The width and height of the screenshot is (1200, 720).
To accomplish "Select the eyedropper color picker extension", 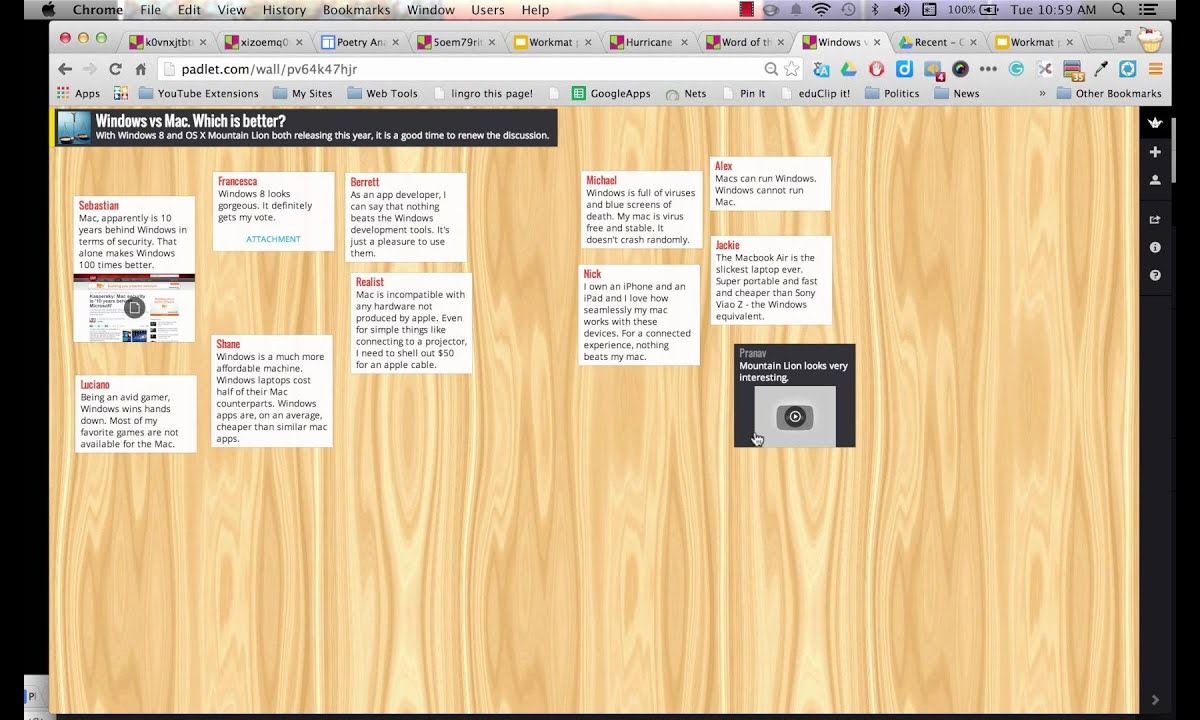I will (1101, 69).
